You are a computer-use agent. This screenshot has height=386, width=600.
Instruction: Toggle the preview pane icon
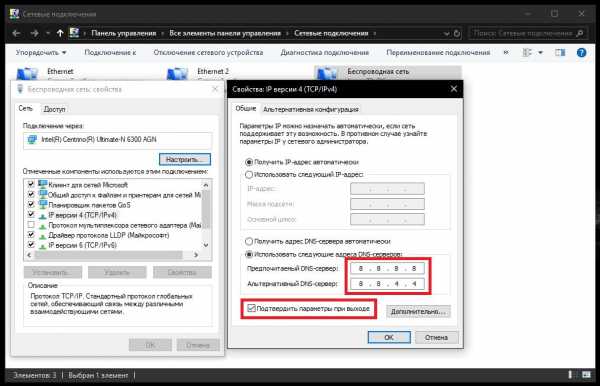pos(560,52)
